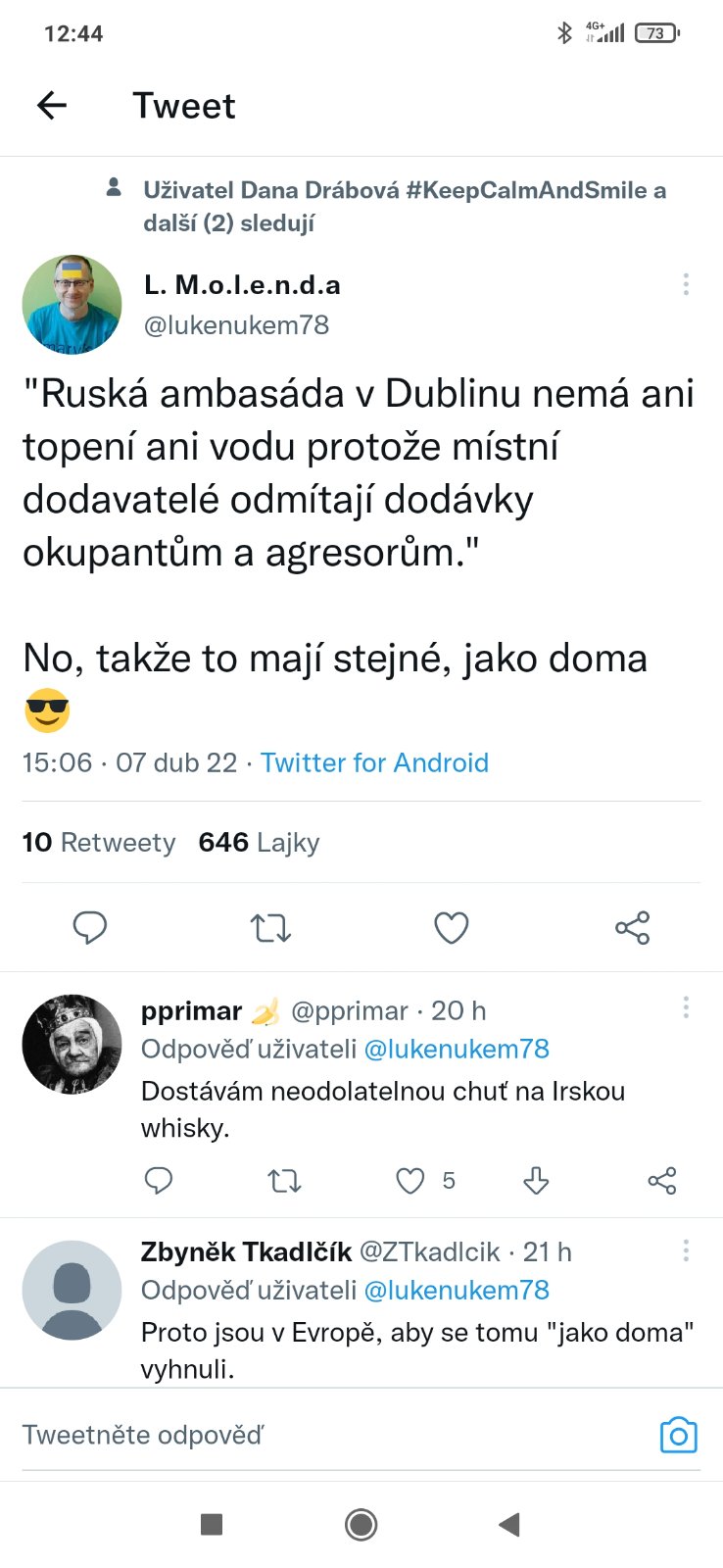Image resolution: width=723 pixels, height=1568 pixels.
Task: Tap the Tweetněte odpověď reply field
Action: point(294,1436)
